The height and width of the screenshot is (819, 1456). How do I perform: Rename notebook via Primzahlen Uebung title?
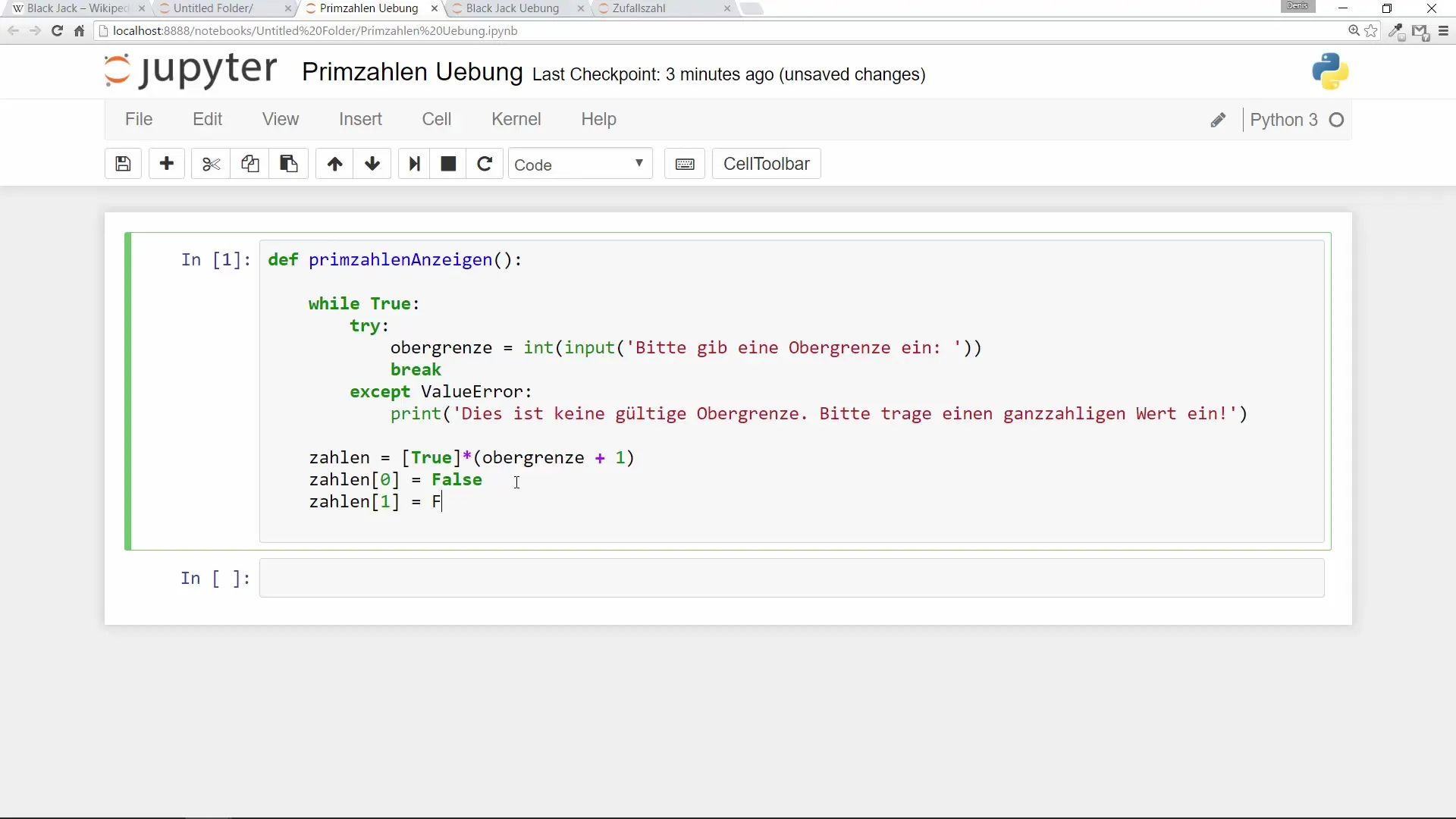coord(413,72)
